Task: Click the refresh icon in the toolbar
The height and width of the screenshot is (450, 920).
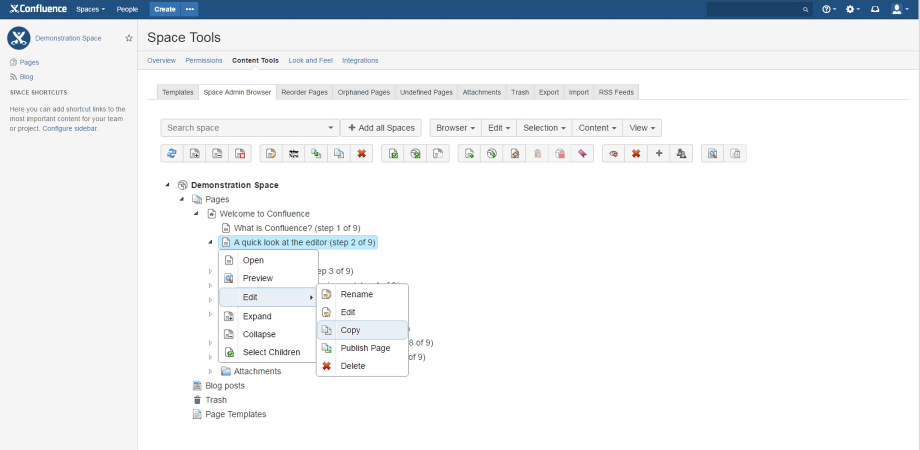Action: point(171,153)
